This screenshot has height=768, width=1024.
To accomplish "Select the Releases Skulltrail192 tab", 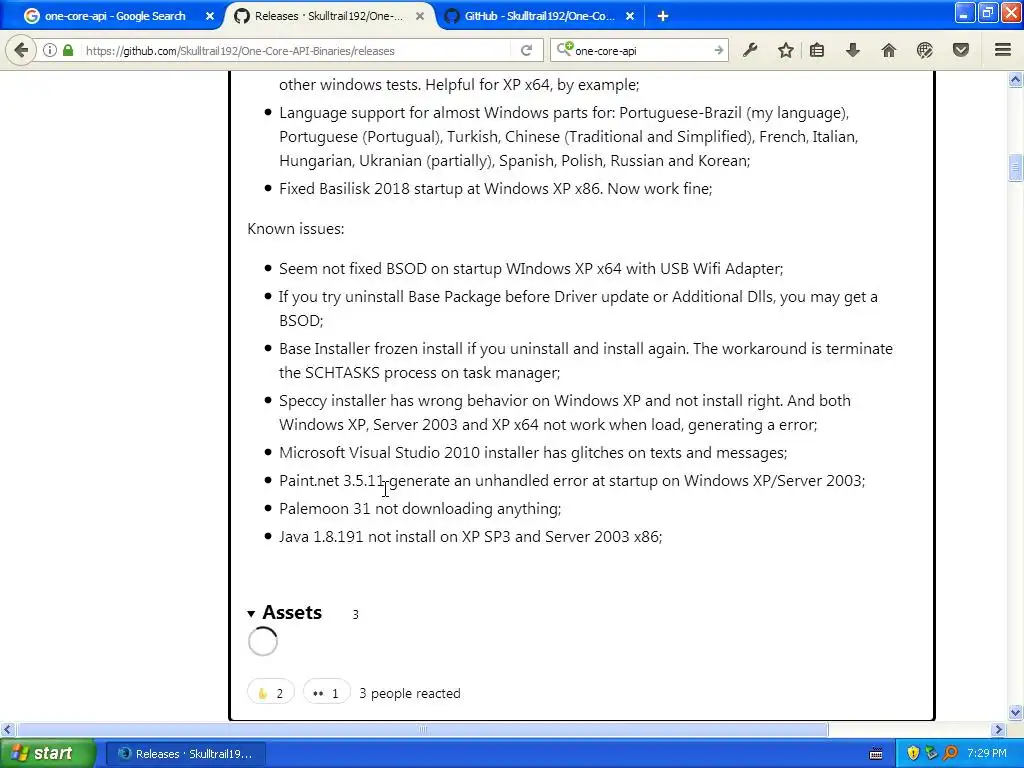I will [x=327, y=16].
